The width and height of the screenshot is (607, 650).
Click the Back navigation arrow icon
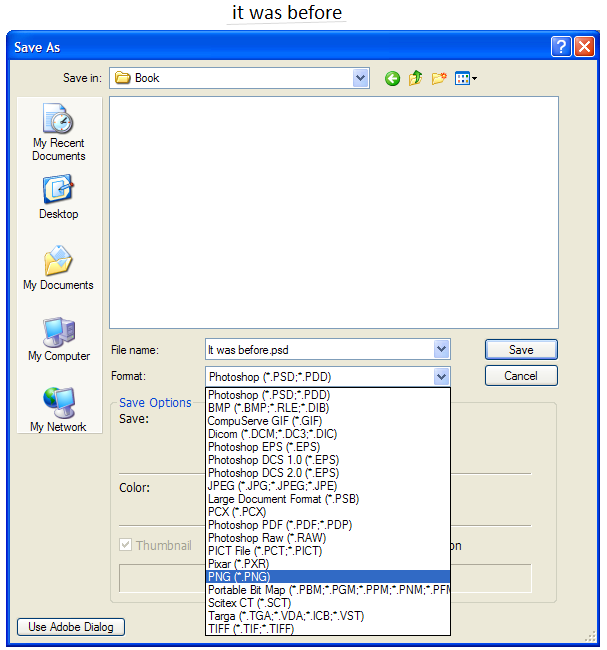[x=392, y=79]
